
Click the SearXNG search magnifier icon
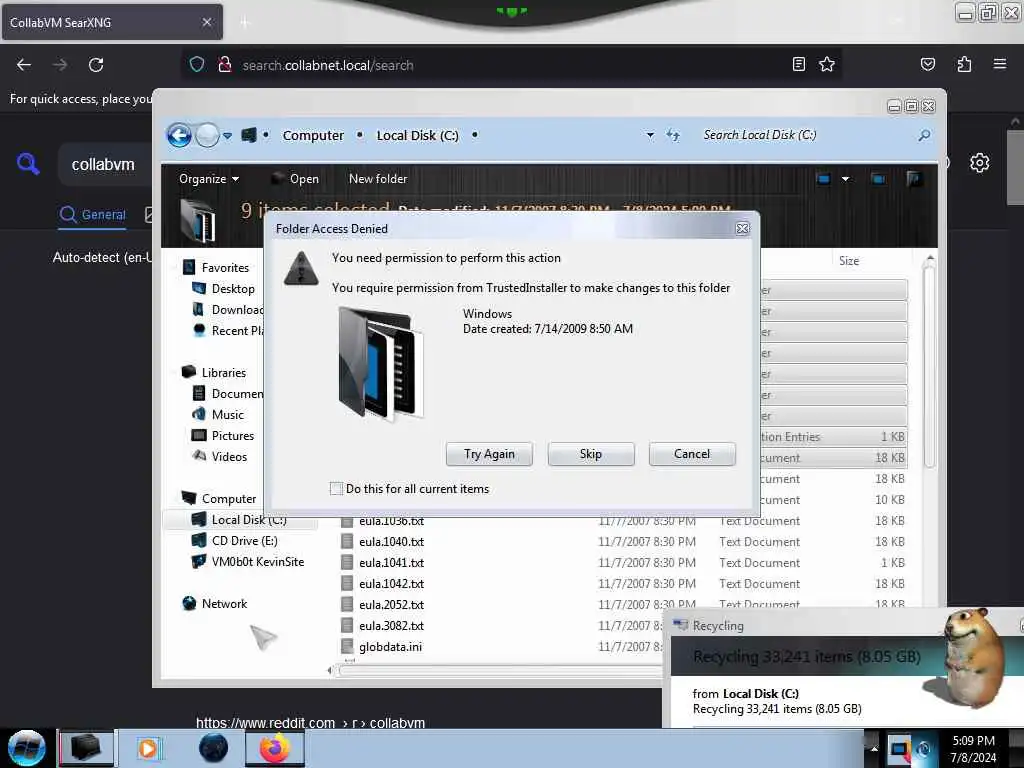28,163
